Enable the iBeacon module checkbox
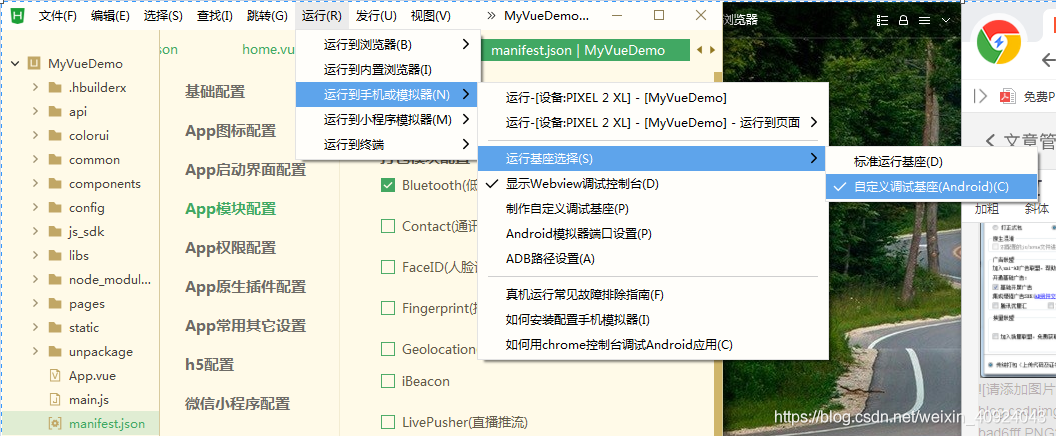The image size is (1056, 436). click(388, 381)
